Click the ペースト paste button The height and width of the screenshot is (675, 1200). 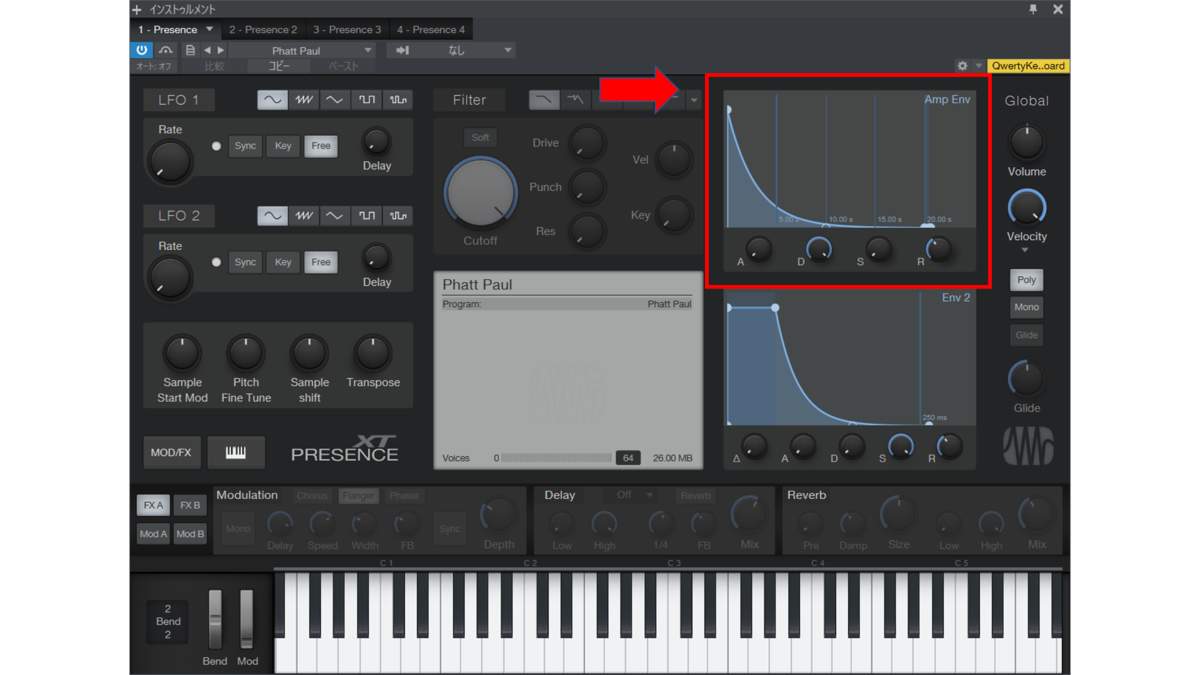[x=344, y=66]
